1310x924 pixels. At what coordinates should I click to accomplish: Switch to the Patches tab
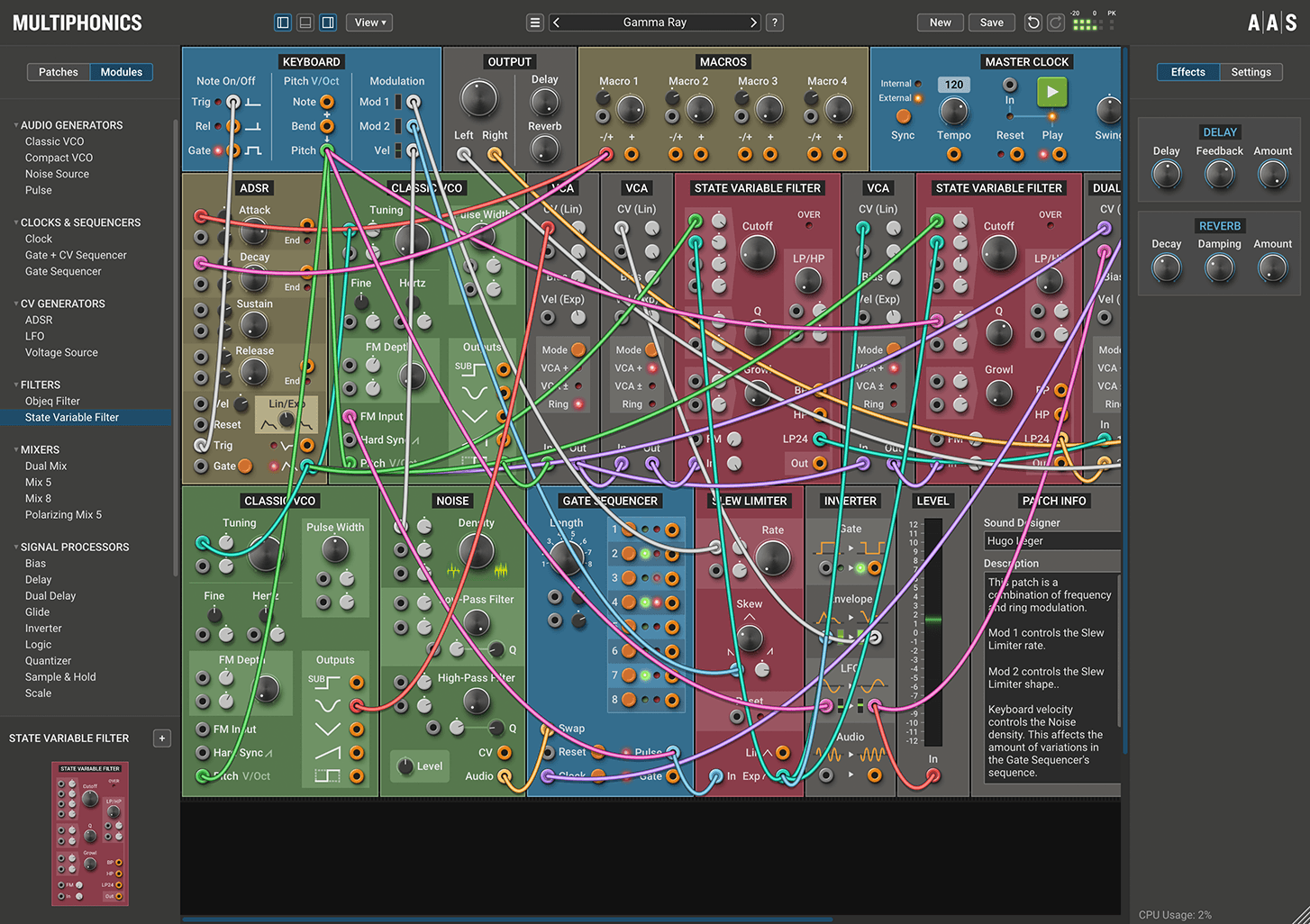pyautogui.click(x=58, y=71)
